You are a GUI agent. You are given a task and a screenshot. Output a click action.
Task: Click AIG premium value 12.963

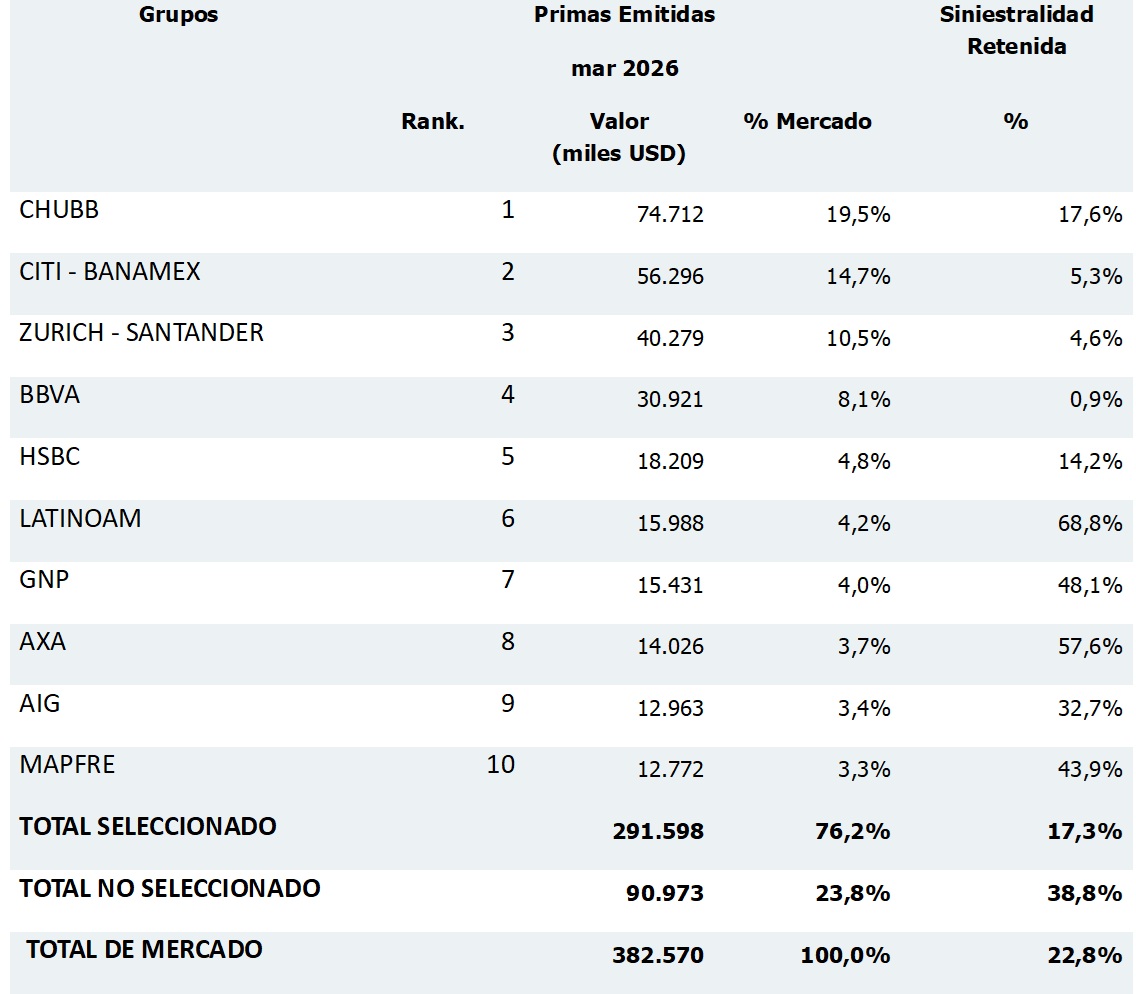670,708
